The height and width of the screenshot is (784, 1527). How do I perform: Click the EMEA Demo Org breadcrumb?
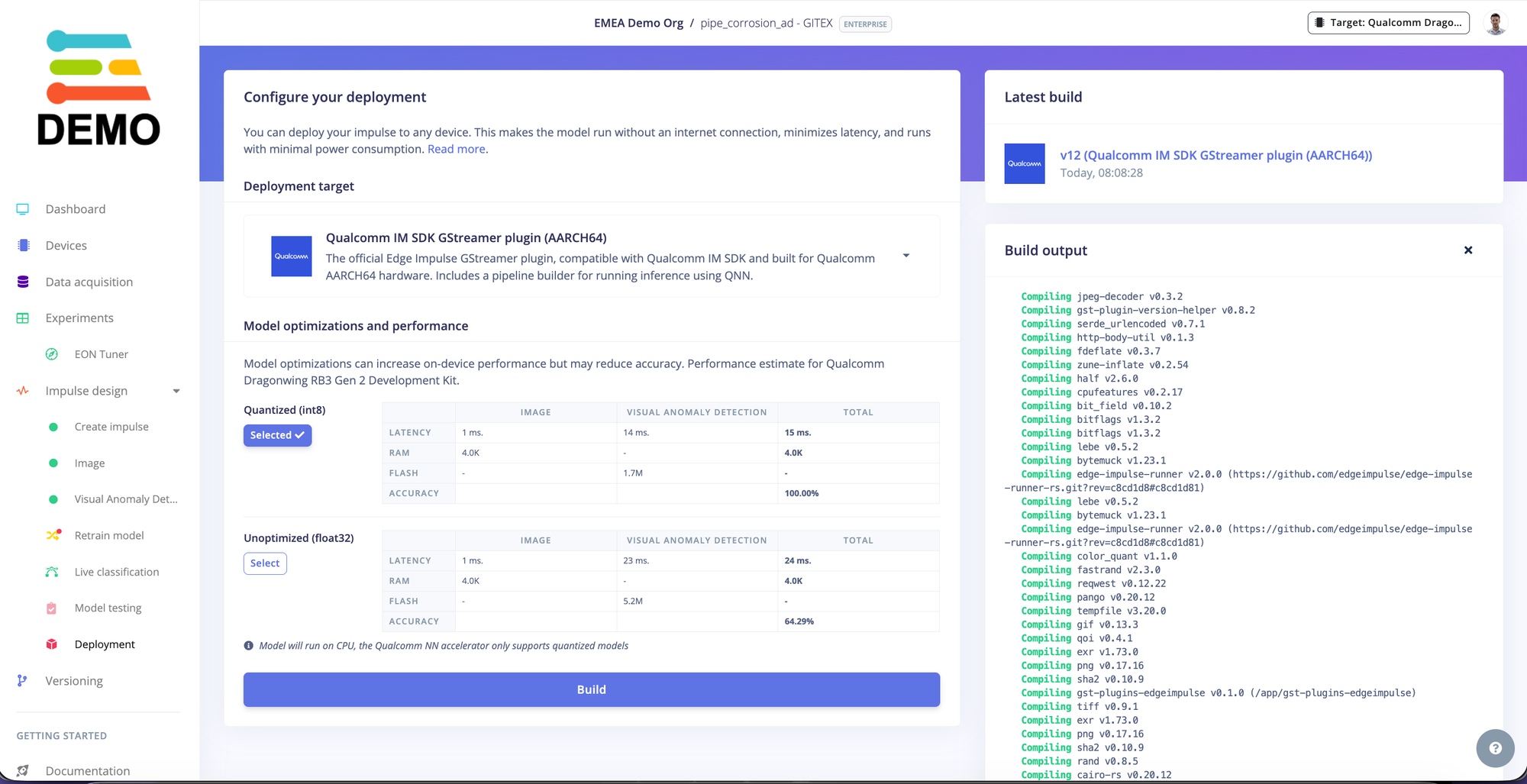pos(639,23)
